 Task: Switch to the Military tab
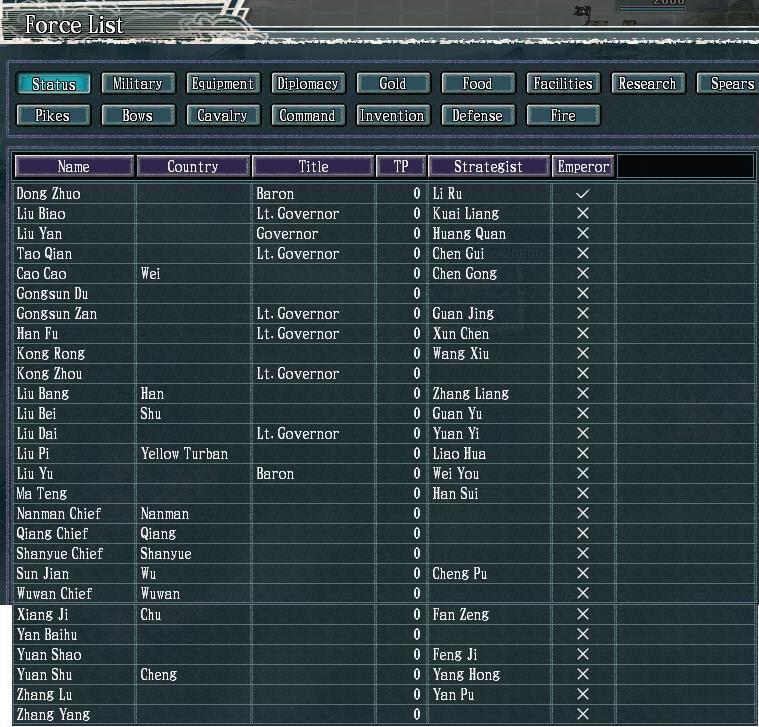(x=137, y=84)
